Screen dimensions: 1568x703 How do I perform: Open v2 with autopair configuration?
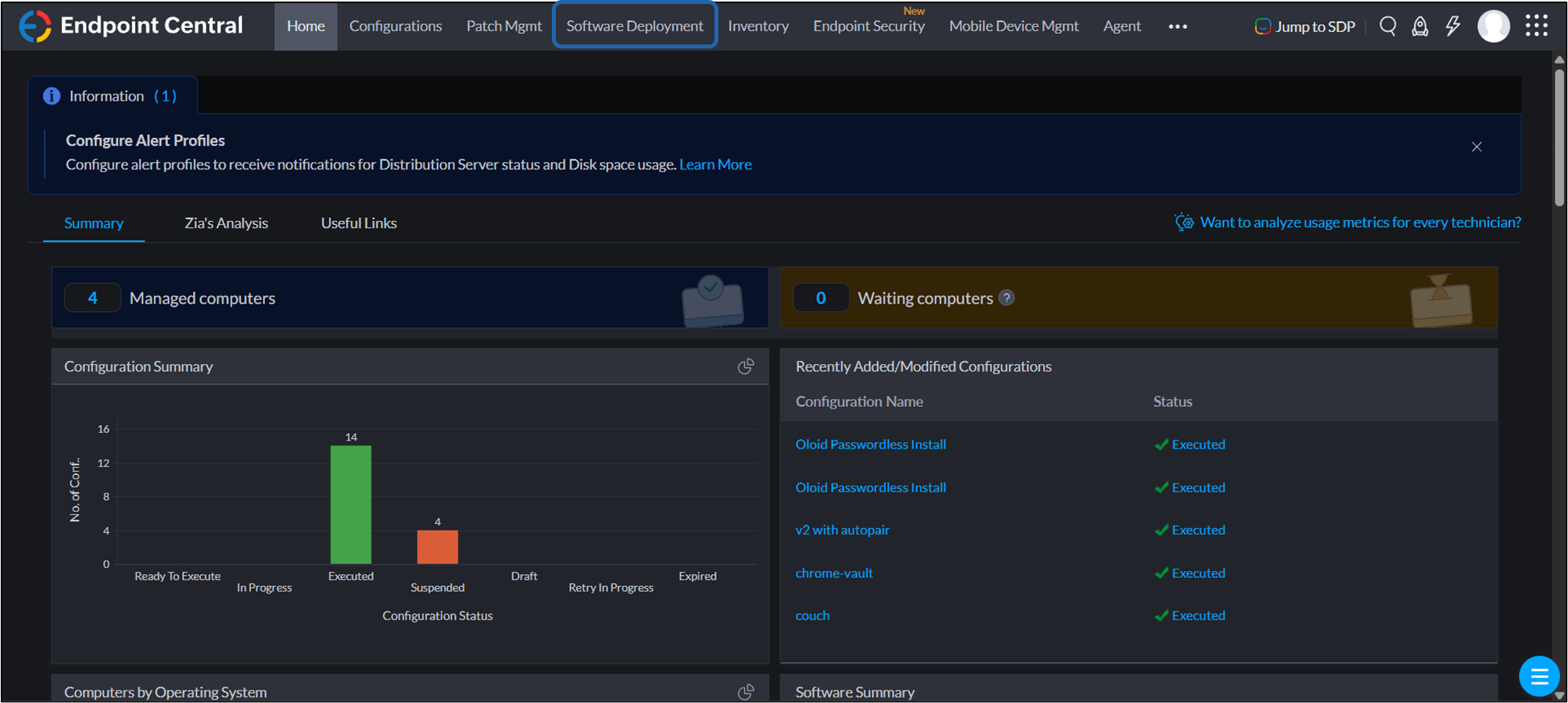pos(842,530)
